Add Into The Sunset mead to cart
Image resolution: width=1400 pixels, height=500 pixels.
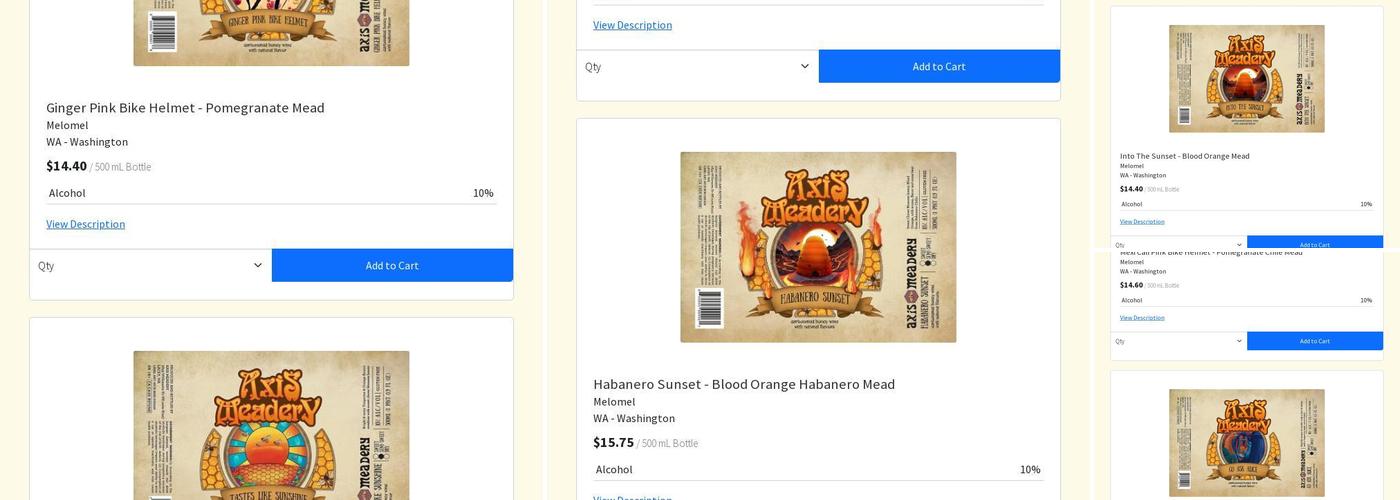point(1314,243)
